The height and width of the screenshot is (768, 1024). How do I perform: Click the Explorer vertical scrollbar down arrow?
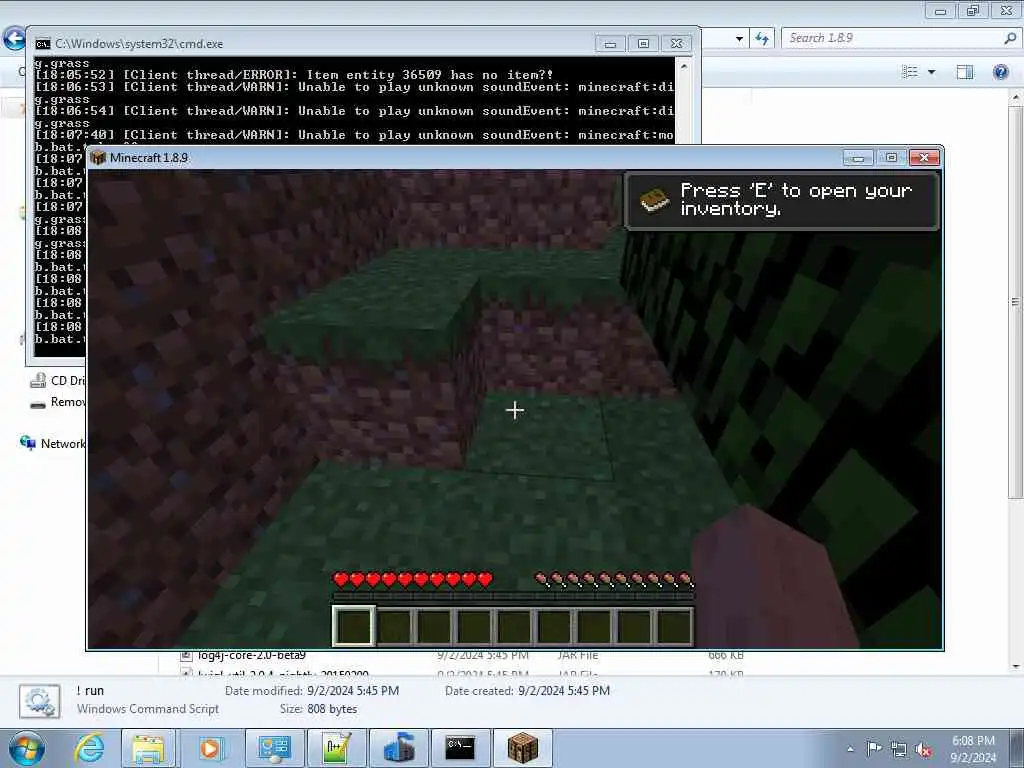1016,666
